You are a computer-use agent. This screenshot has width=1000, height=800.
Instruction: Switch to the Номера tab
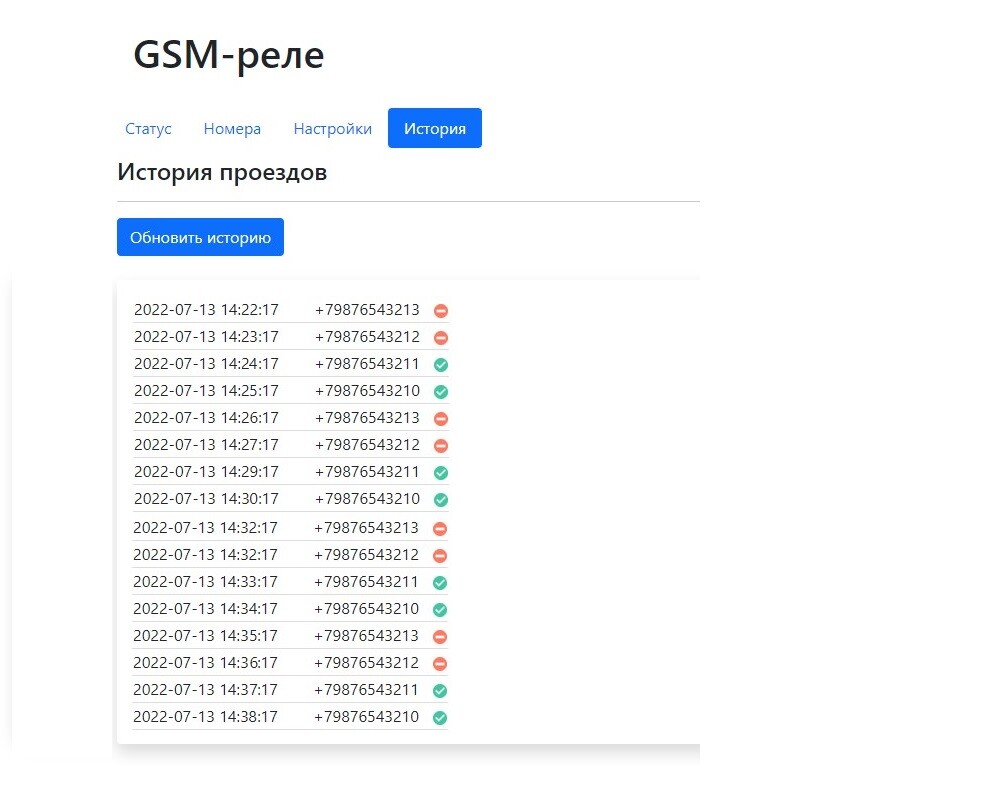(232, 129)
